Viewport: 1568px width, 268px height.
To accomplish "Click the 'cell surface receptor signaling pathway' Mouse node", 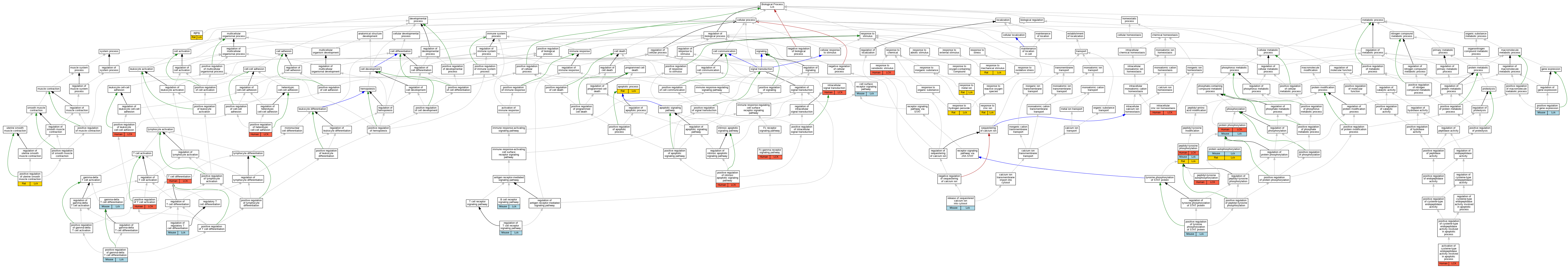I will point(866,89).
